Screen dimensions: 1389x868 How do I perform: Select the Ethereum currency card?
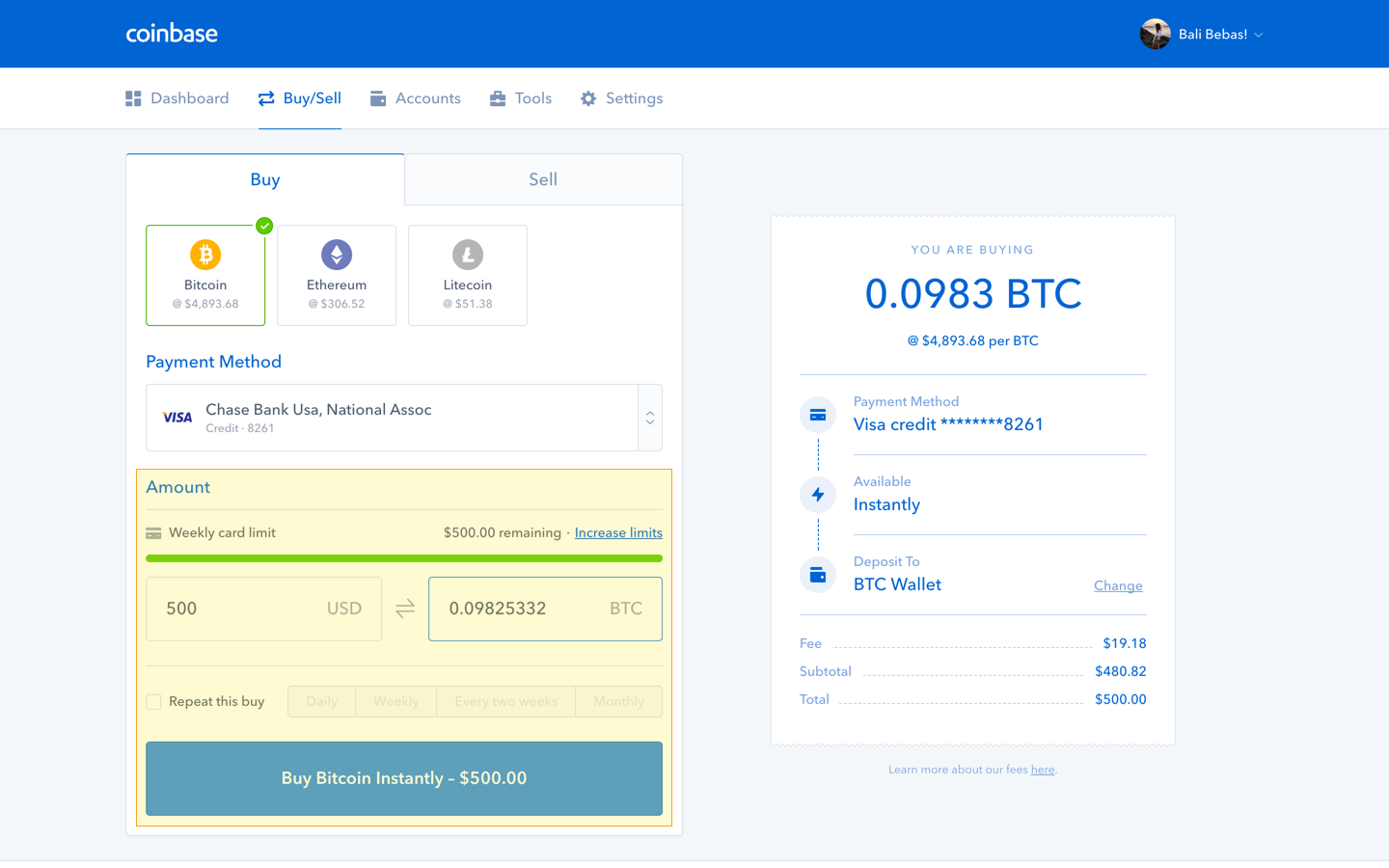[337, 275]
